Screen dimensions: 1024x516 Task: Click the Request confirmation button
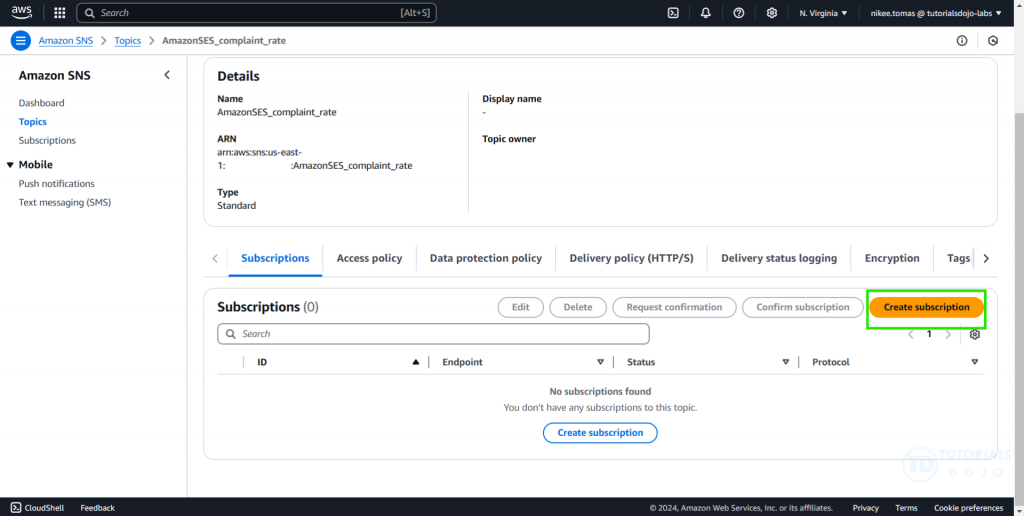pyautogui.click(x=674, y=307)
